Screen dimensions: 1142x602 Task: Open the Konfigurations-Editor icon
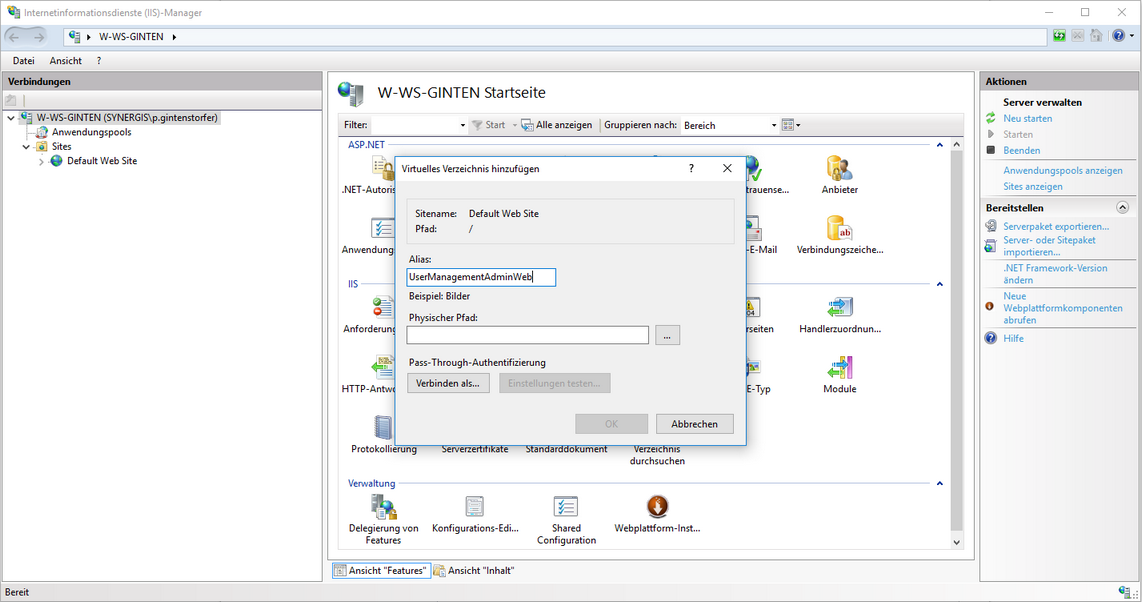475,508
